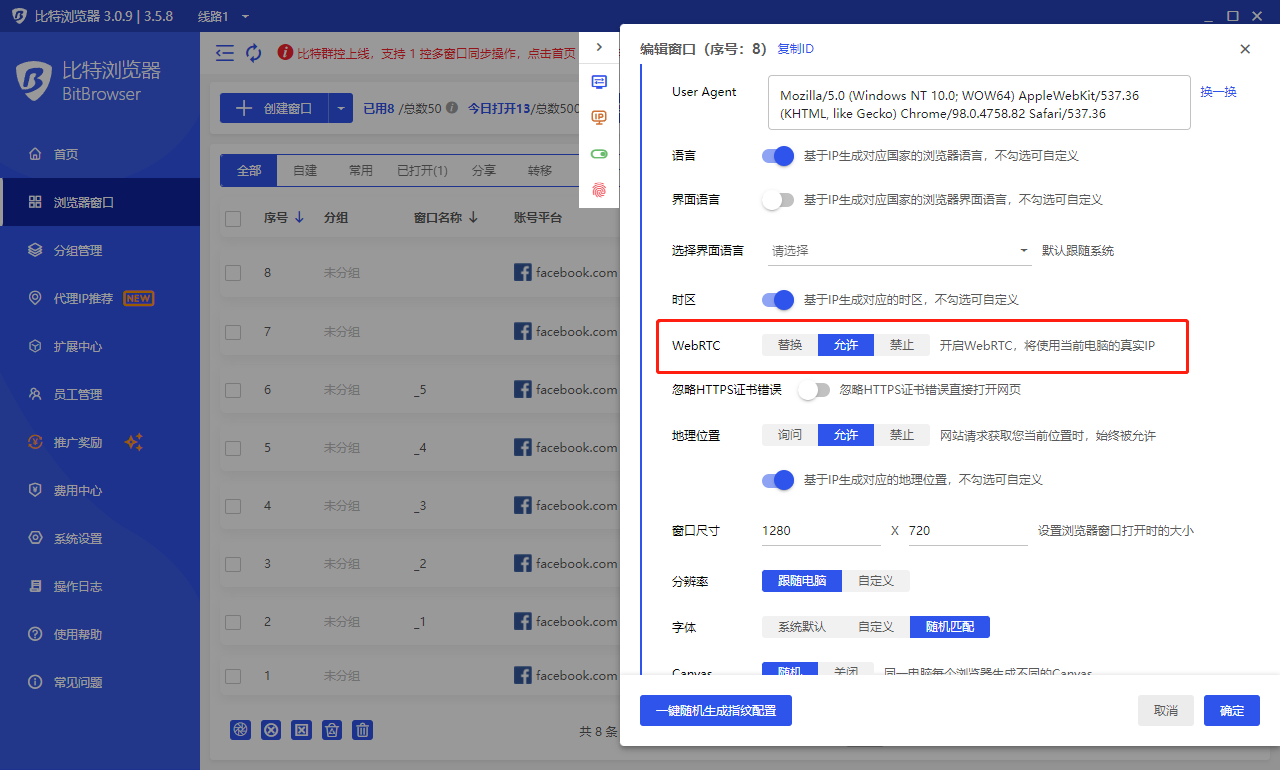Click the aperture icon in bottom toolbar
Image resolution: width=1280 pixels, height=770 pixels.
tap(240, 730)
